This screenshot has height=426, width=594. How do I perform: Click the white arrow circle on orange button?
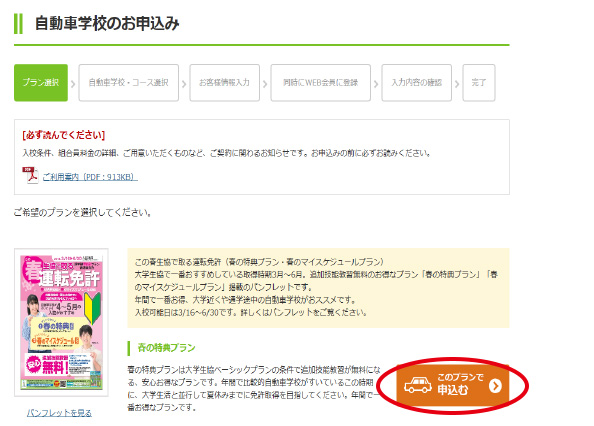(x=495, y=386)
